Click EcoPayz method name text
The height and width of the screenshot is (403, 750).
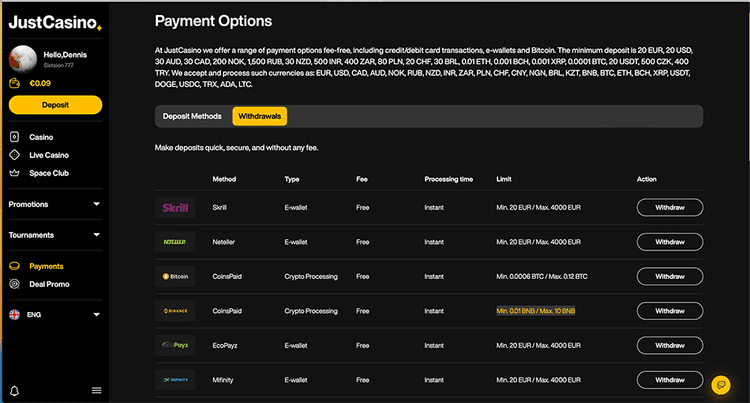[225, 345]
